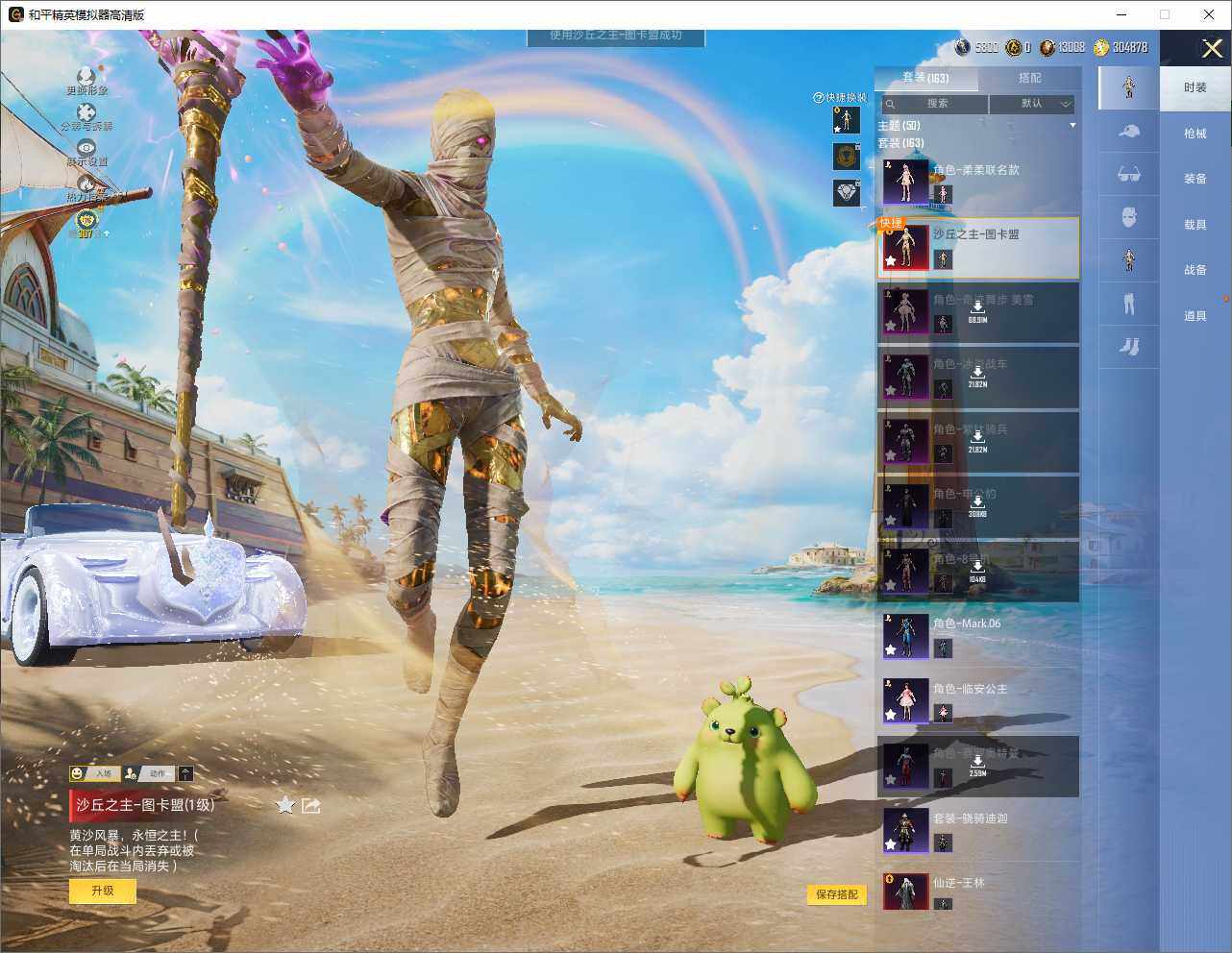This screenshot has height=953, width=1232.
Task: Switch to the 搭配 tab
Action: pyautogui.click(x=1029, y=78)
